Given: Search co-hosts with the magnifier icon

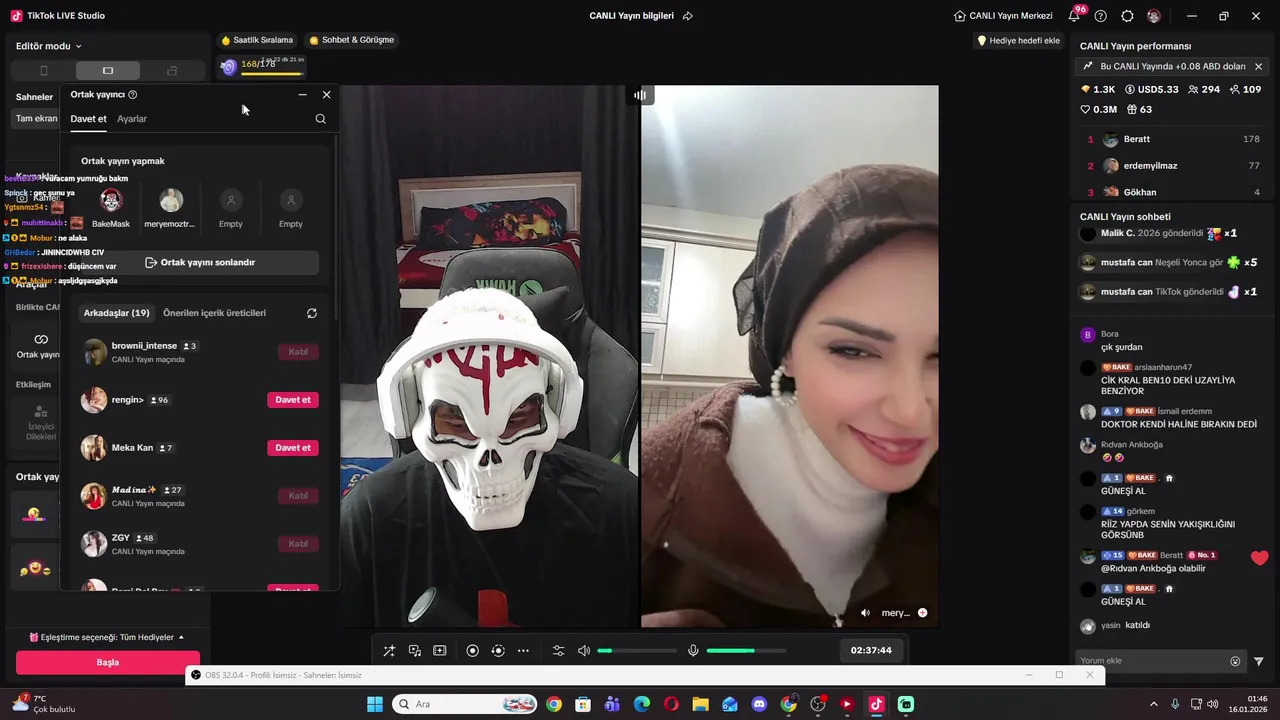Looking at the screenshot, I should point(320,118).
